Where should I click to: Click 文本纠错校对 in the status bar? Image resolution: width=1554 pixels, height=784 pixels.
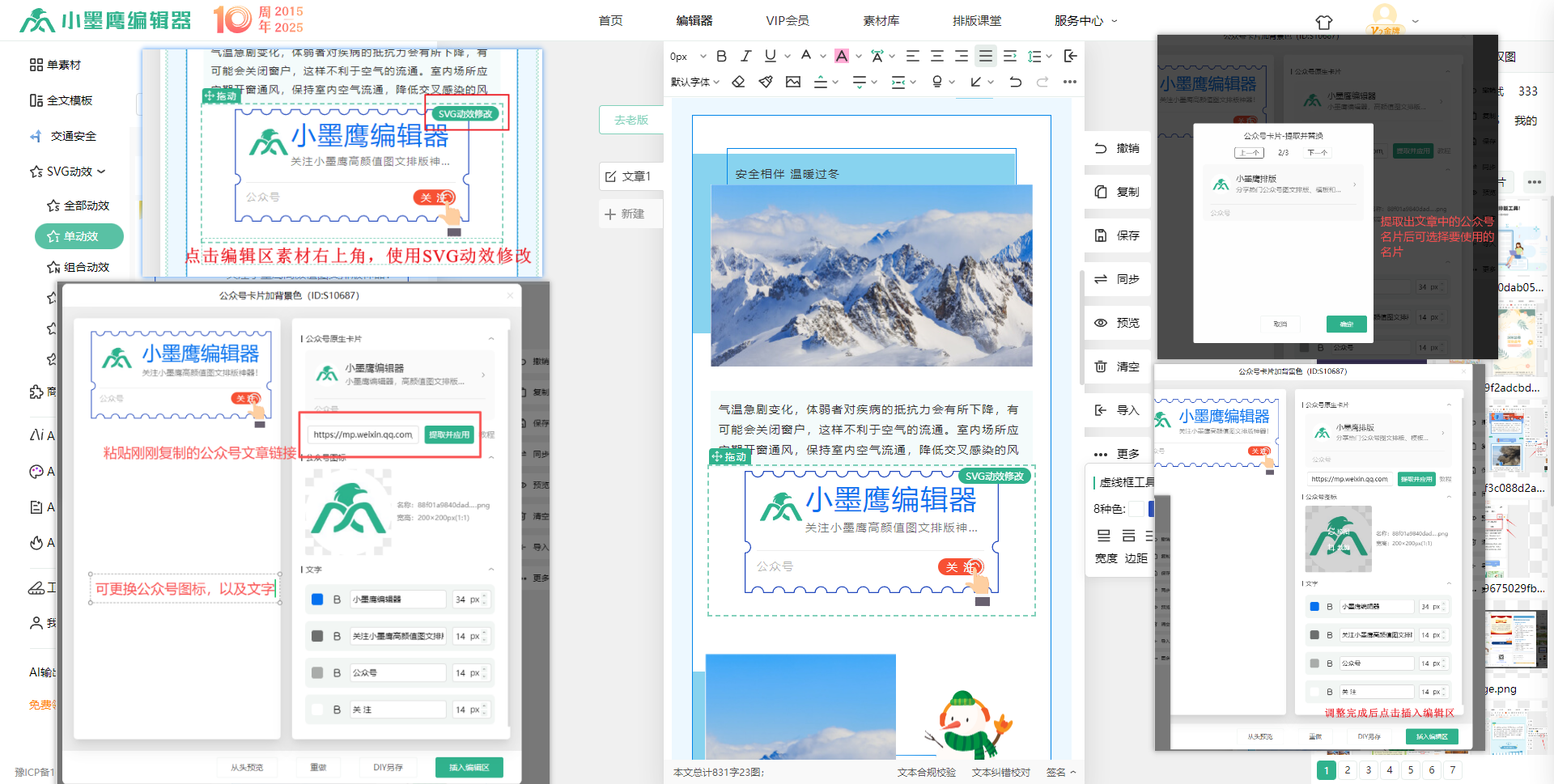coord(1001,773)
